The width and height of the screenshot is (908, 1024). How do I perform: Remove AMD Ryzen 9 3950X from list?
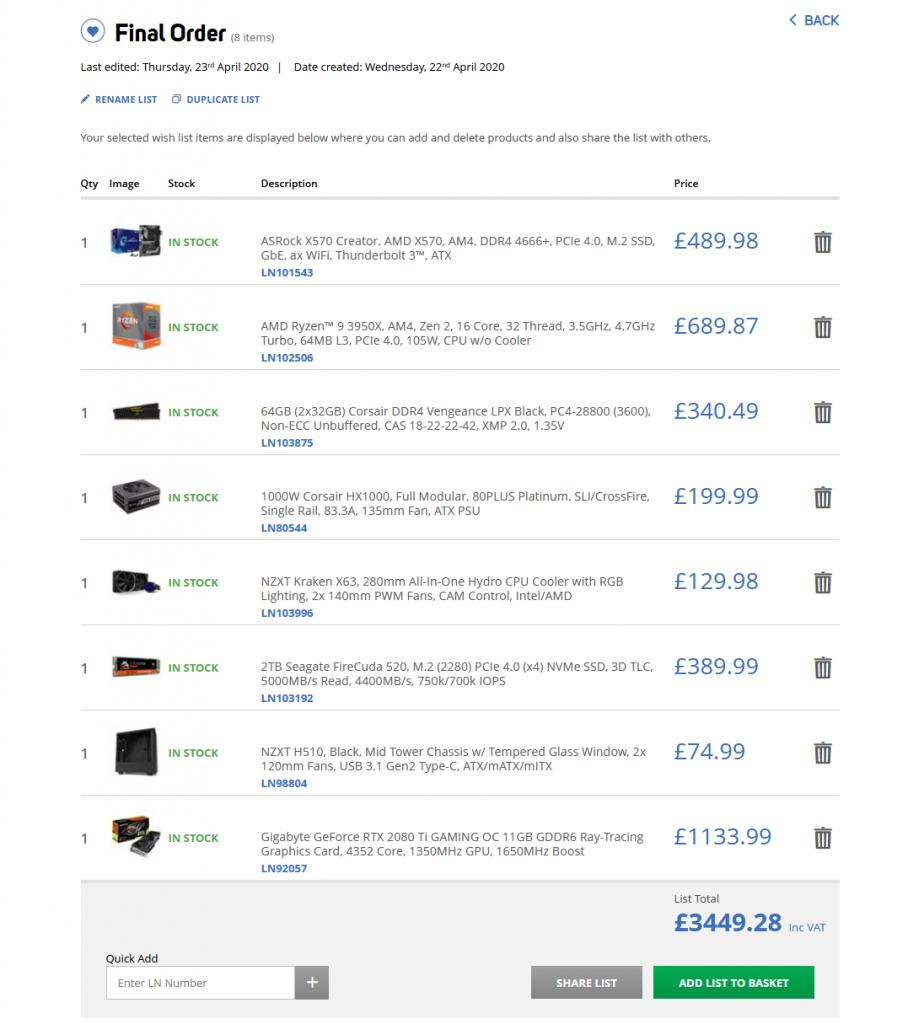point(822,327)
